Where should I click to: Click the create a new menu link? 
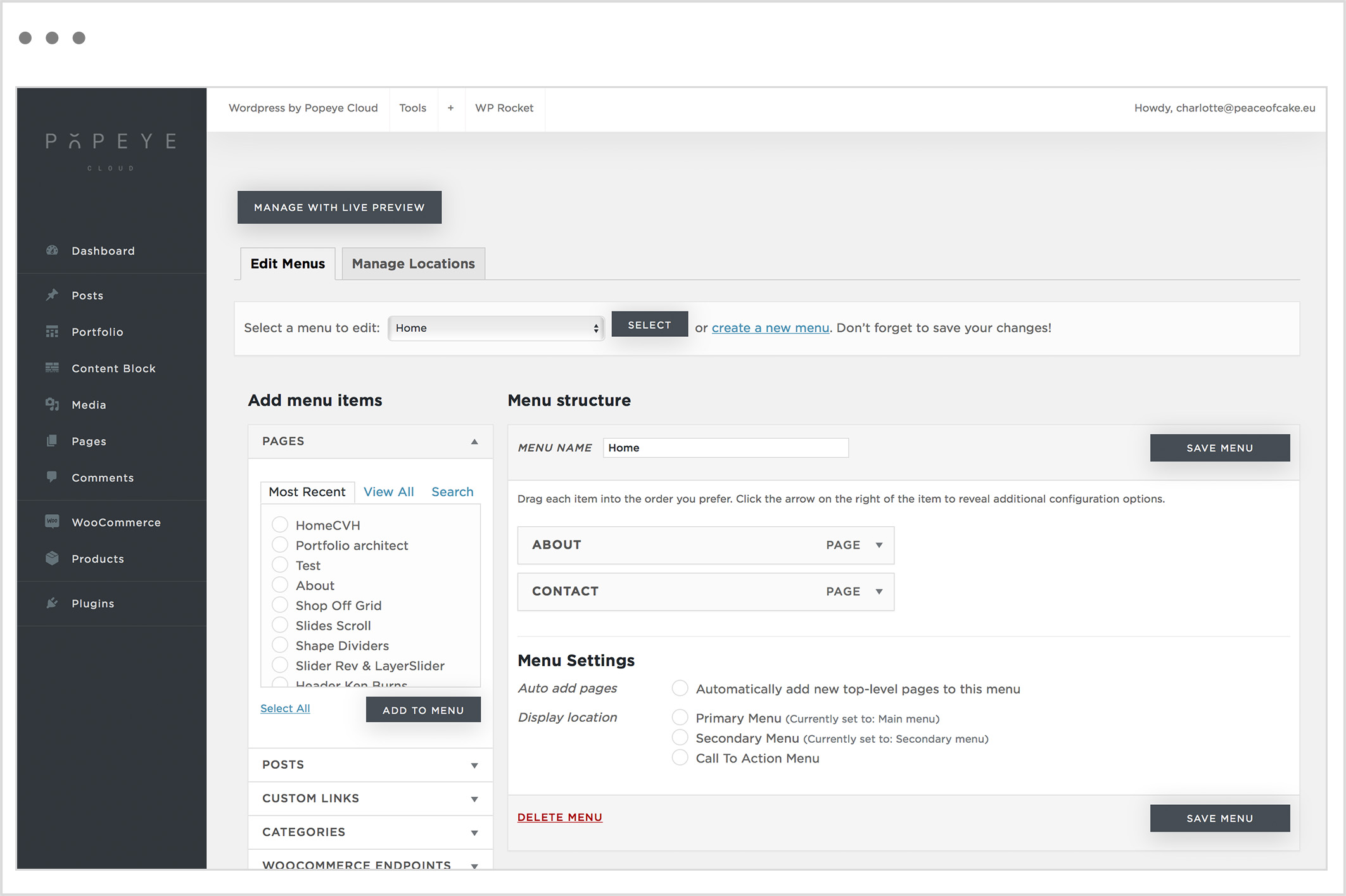tap(770, 328)
